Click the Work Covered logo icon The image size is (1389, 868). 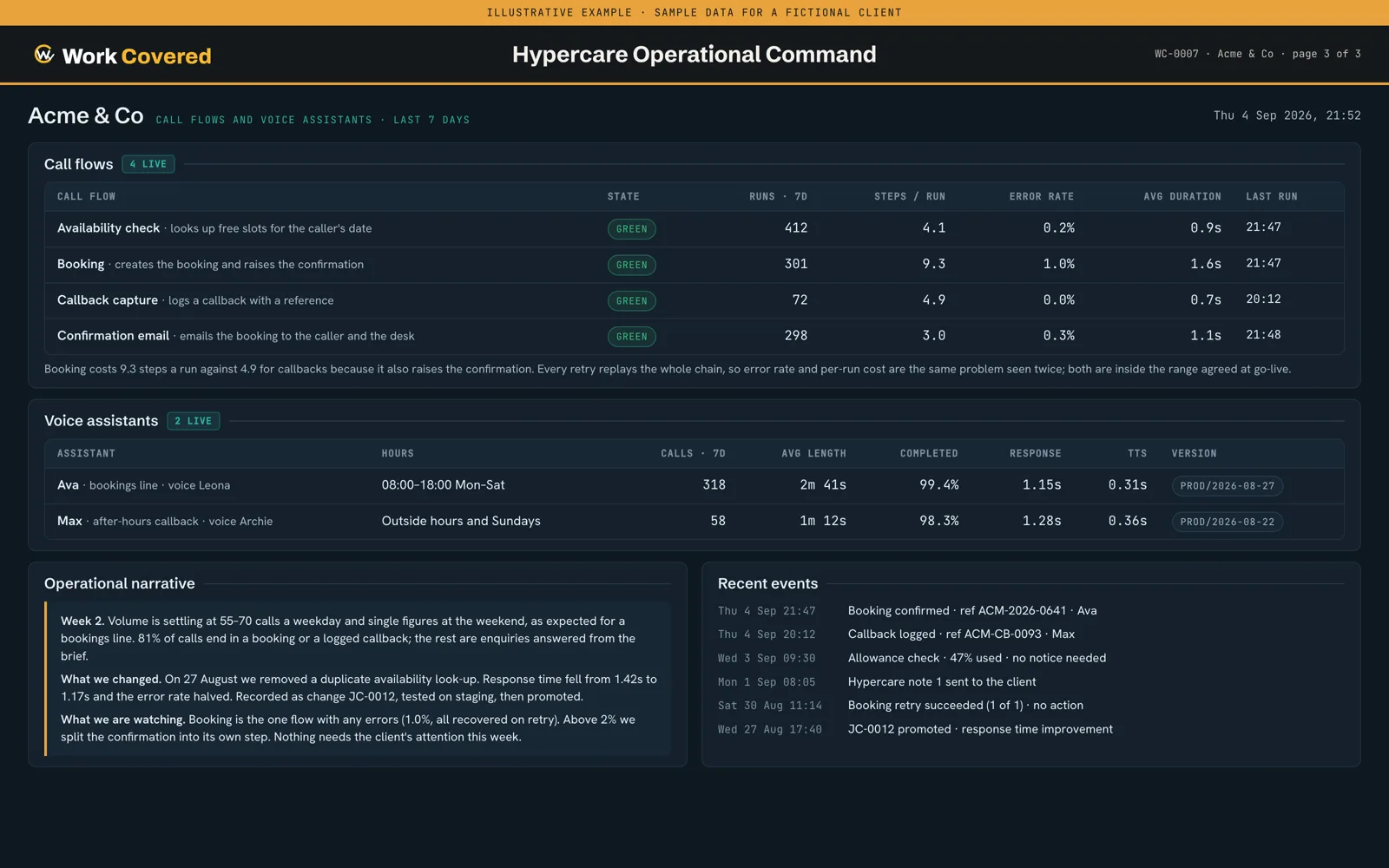[x=44, y=55]
